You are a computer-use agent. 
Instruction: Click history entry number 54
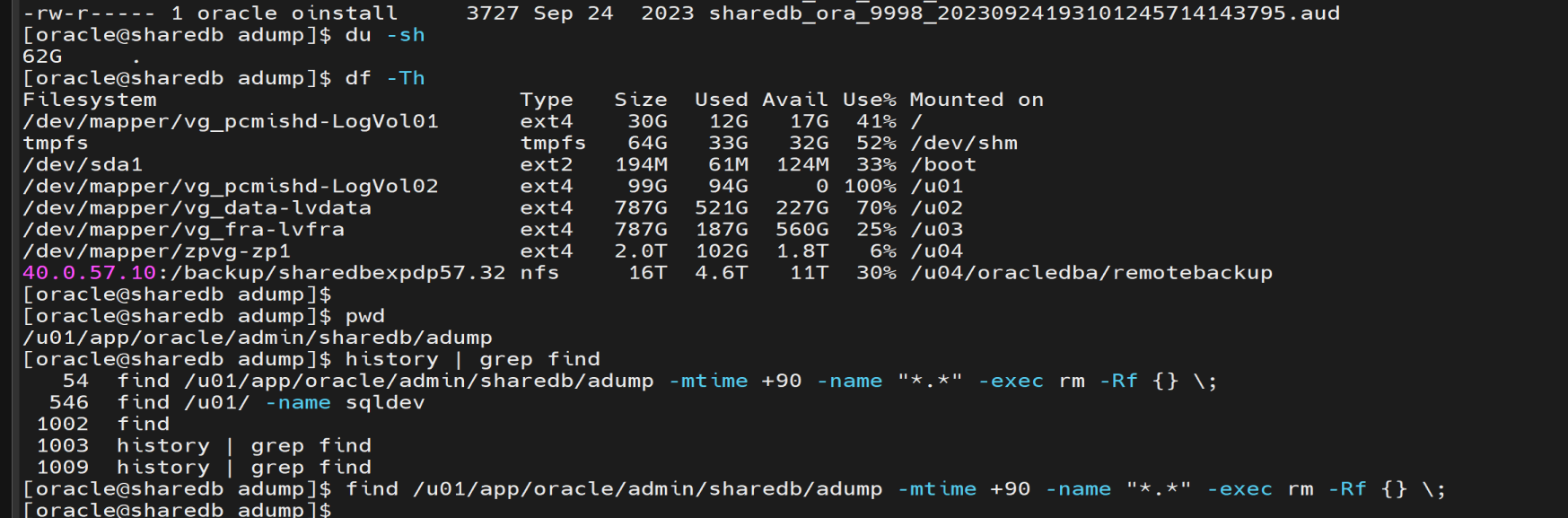[x=75, y=381]
